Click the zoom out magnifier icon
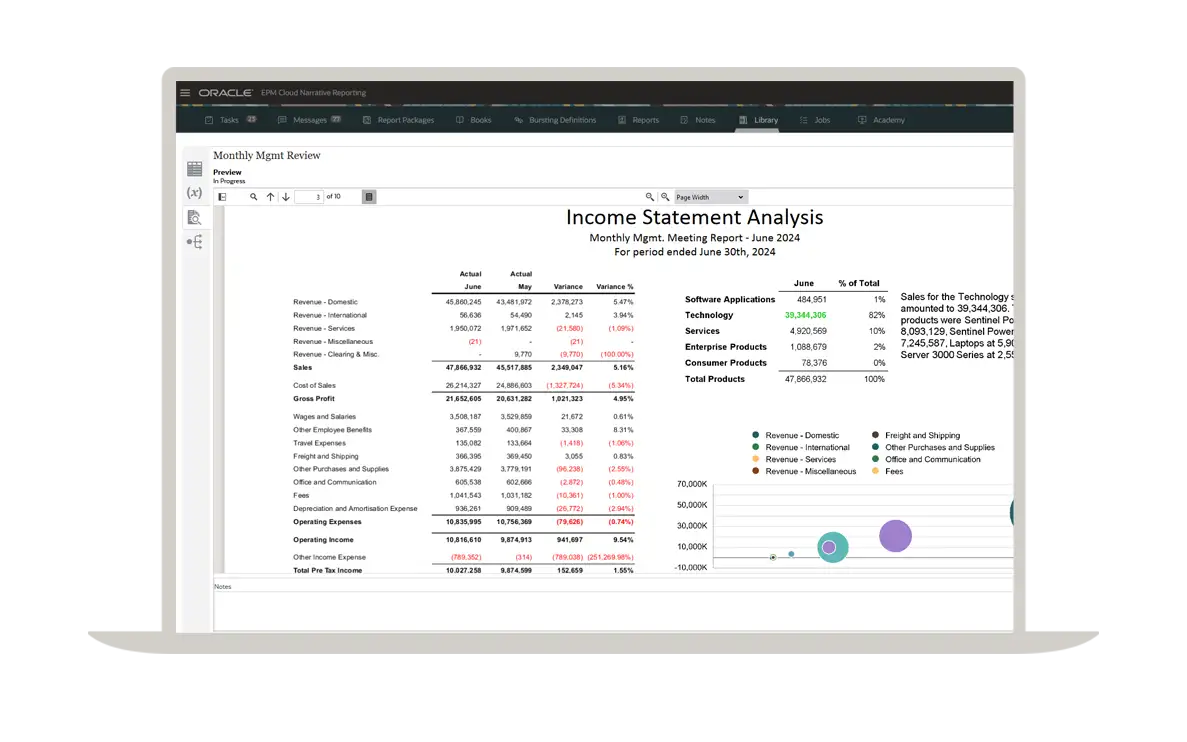Viewport: 1187px width, 742px height. point(650,197)
